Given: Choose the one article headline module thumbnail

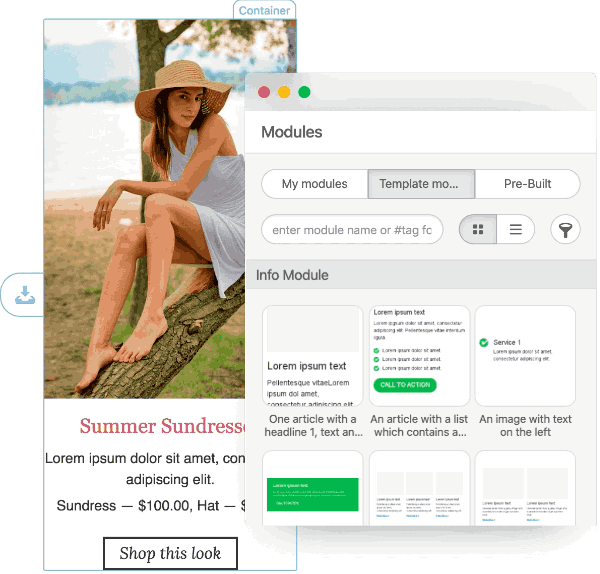Looking at the screenshot, I should click(x=313, y=356).
